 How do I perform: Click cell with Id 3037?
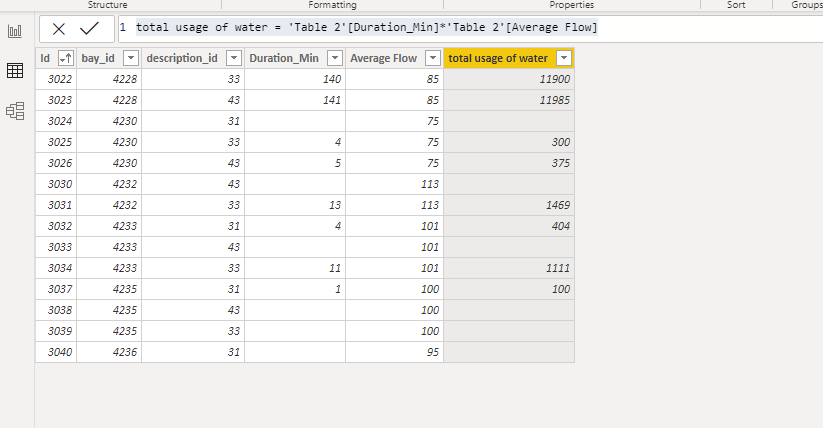tap(56, 289)
